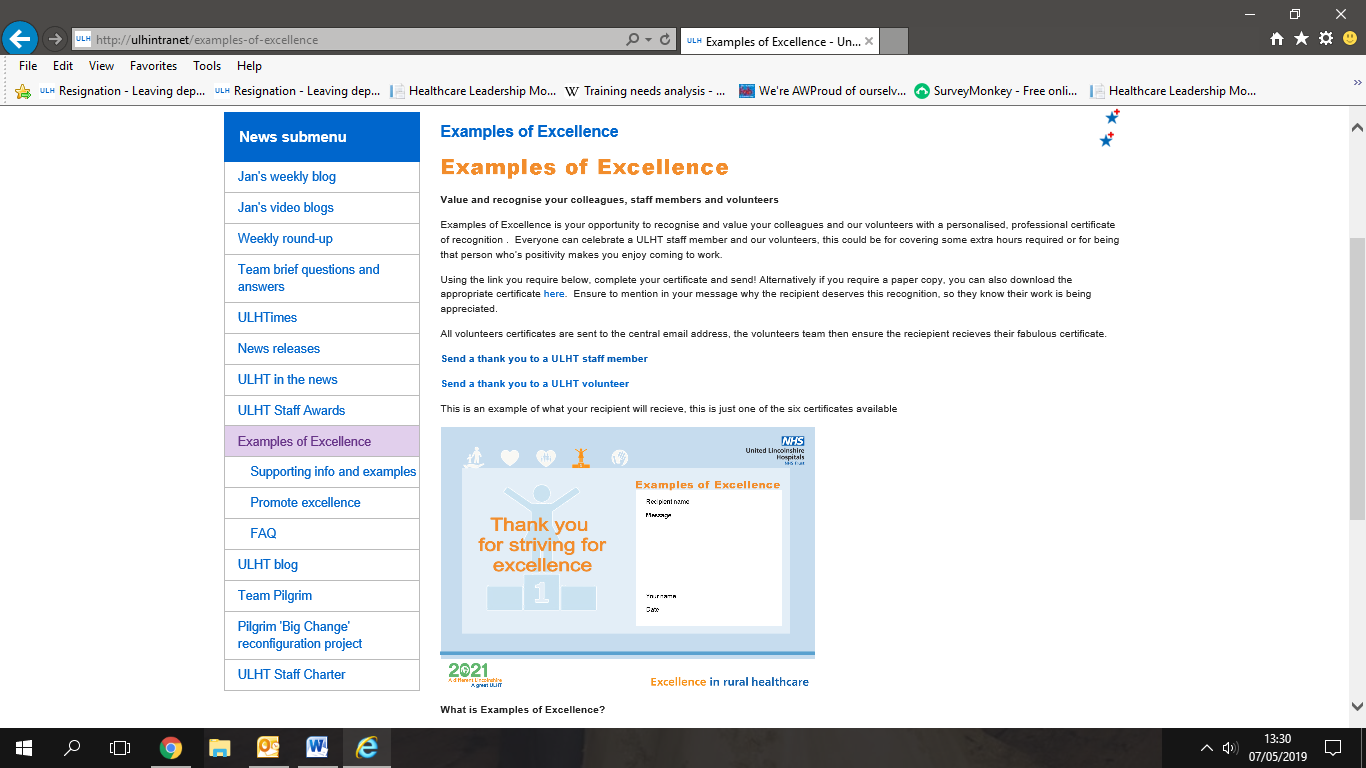The height and width of the screenshot is (768, 1366).
Task: Open Supporting info and examples
Action: [333, 472]
